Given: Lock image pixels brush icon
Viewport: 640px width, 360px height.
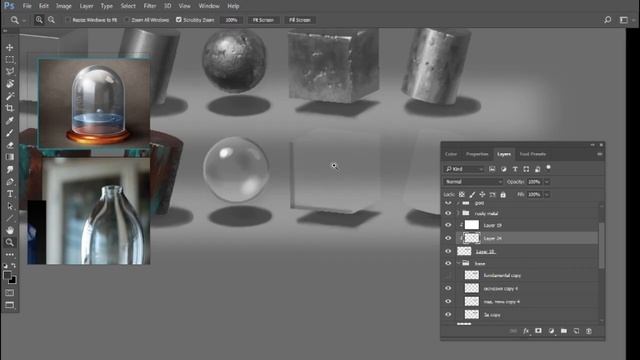Looking at the screenshot, I should (x=472, y=195).
